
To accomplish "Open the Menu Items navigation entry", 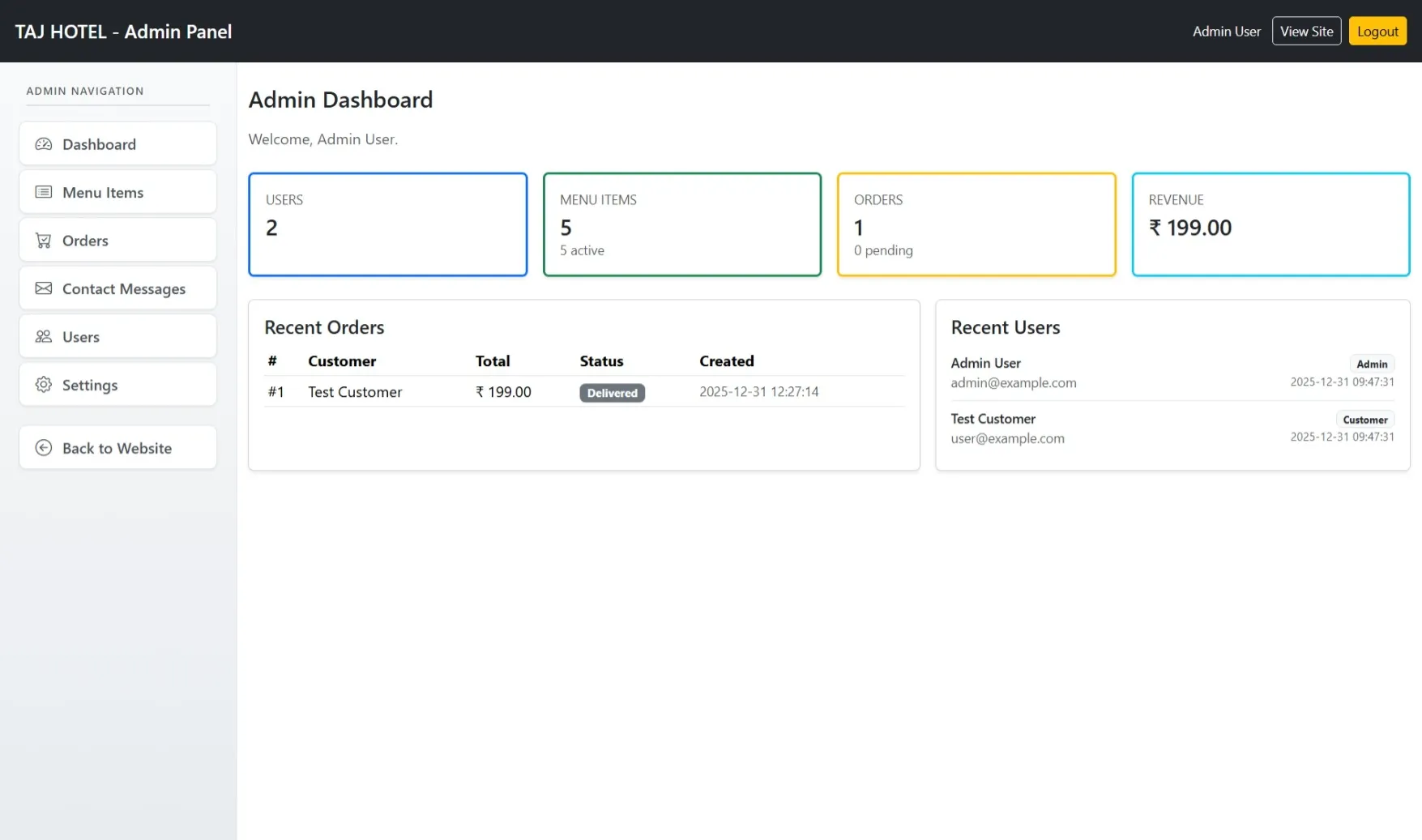I will coord(117,192).
